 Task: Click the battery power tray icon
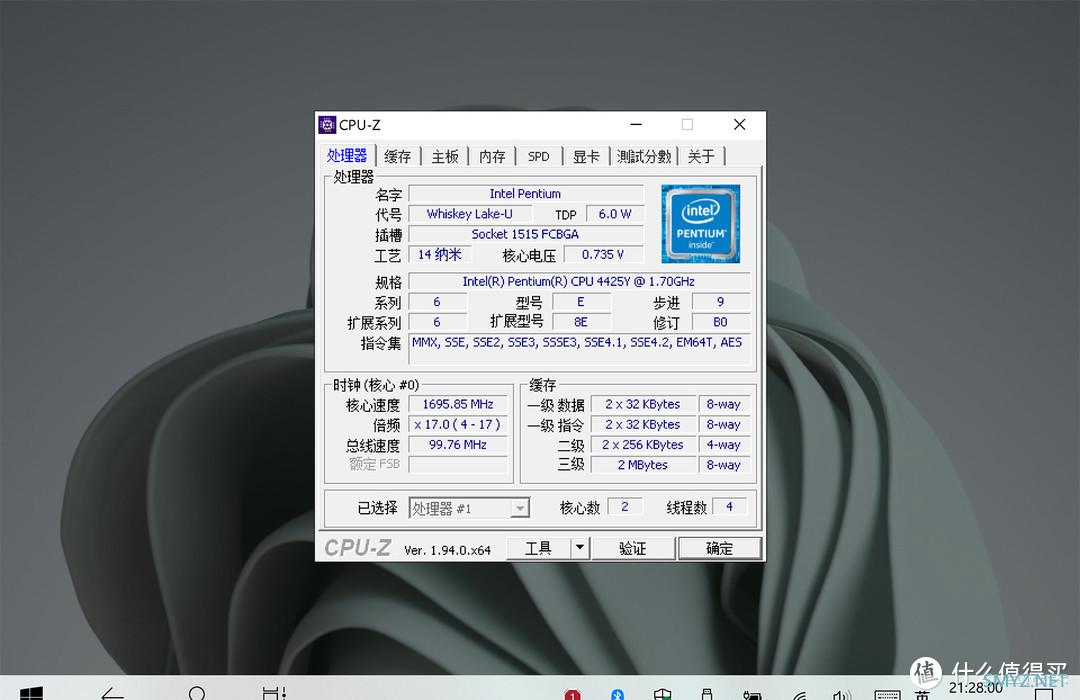(752, 695)
